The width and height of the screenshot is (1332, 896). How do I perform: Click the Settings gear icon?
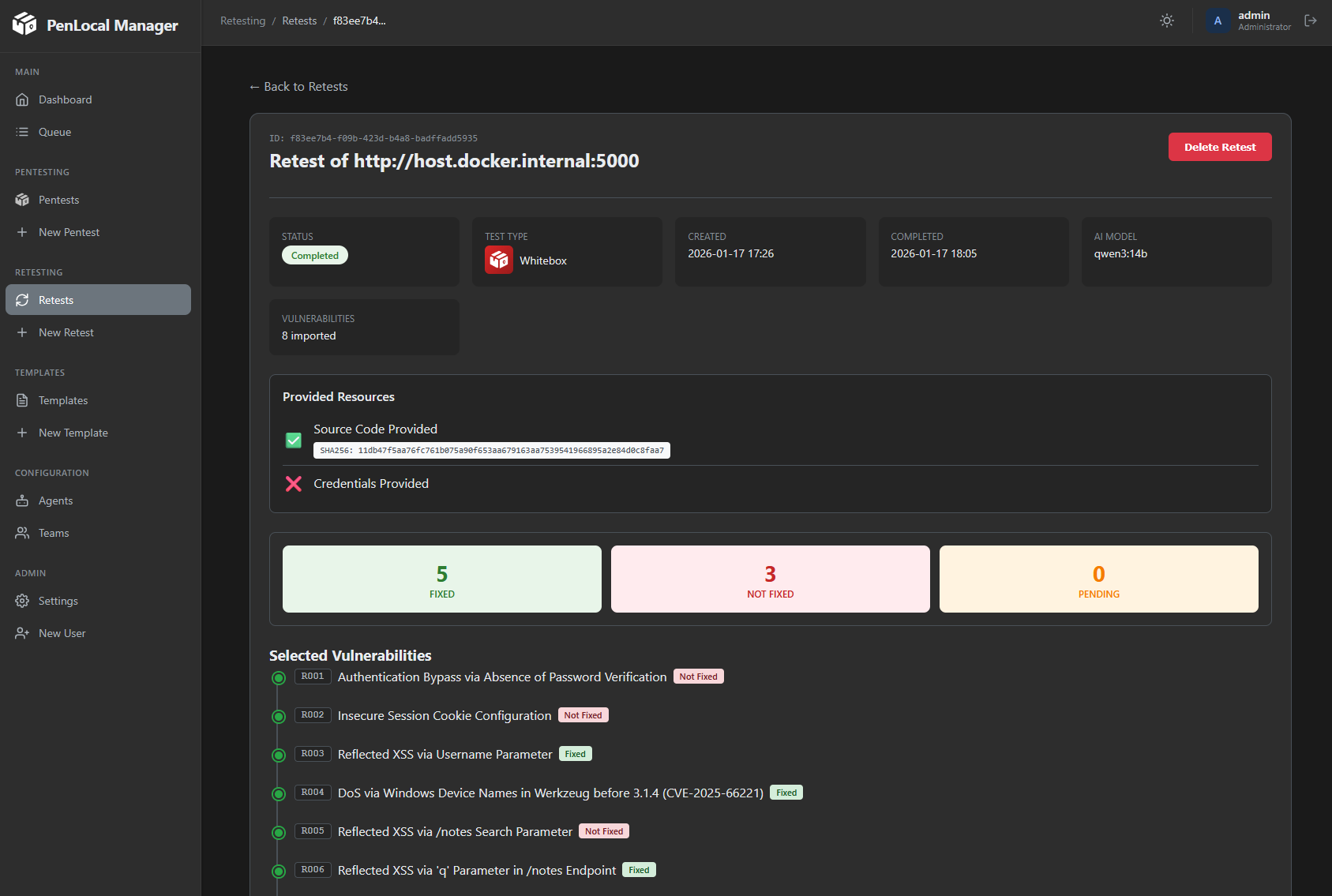pyautogui.click(x=22, y=601)
